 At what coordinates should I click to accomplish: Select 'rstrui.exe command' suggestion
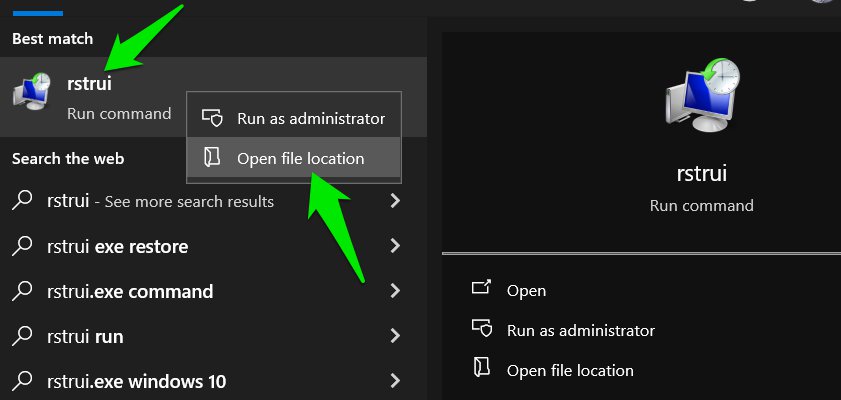point(213,291)
